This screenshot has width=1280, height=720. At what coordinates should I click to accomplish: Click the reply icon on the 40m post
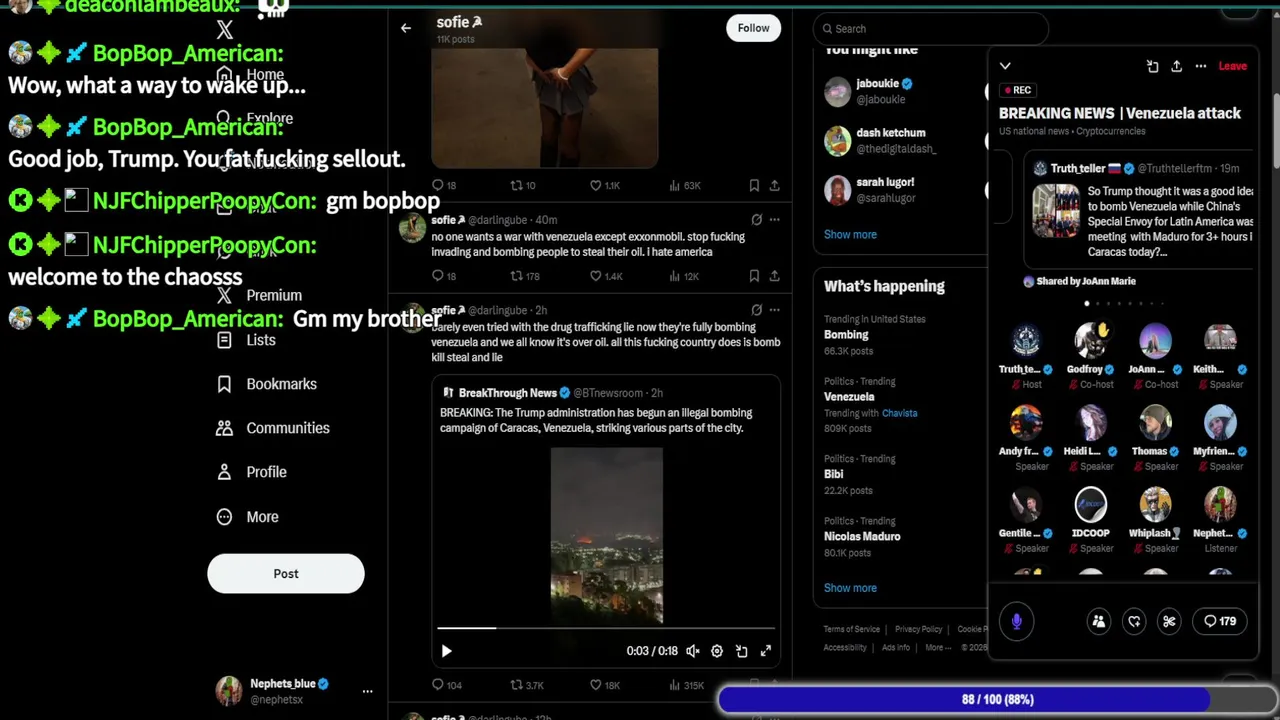[438, 276]
